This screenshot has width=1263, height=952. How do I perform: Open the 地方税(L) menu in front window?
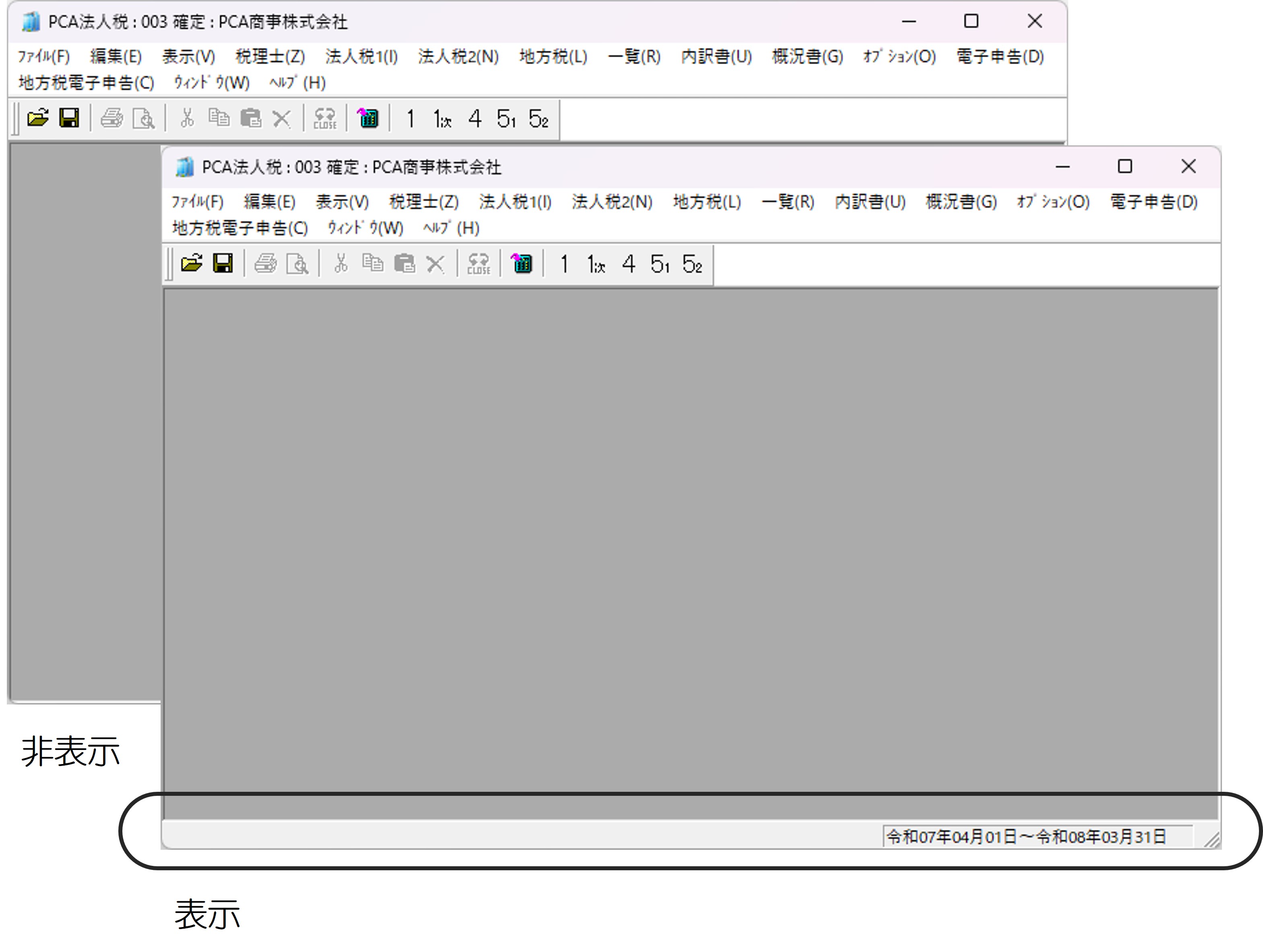pyautogui.click(x=707, y=202)
